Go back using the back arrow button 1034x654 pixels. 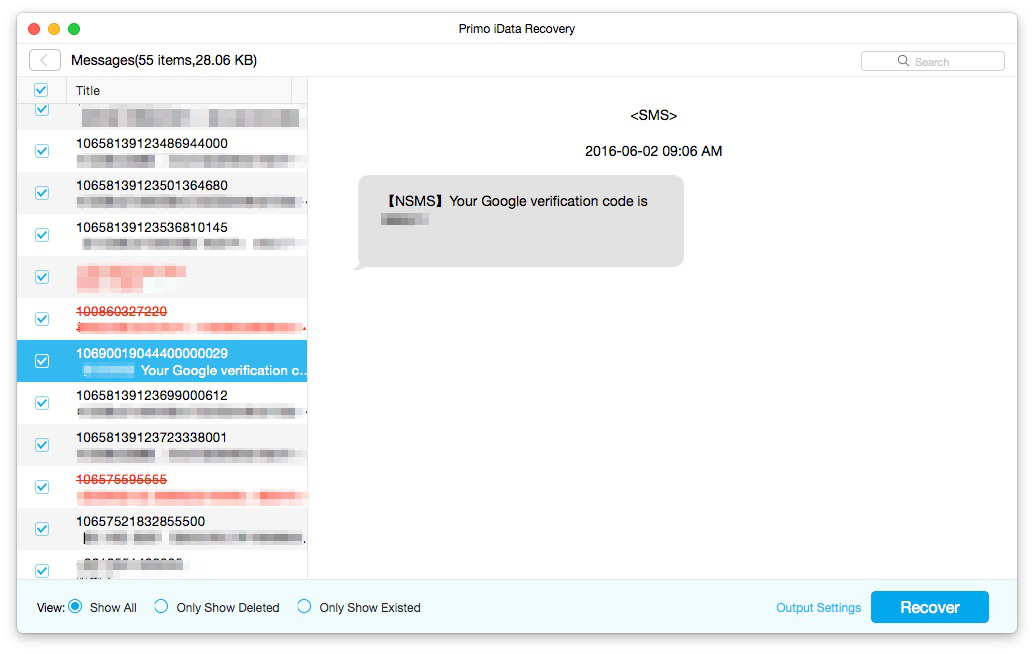pos(45,61)
